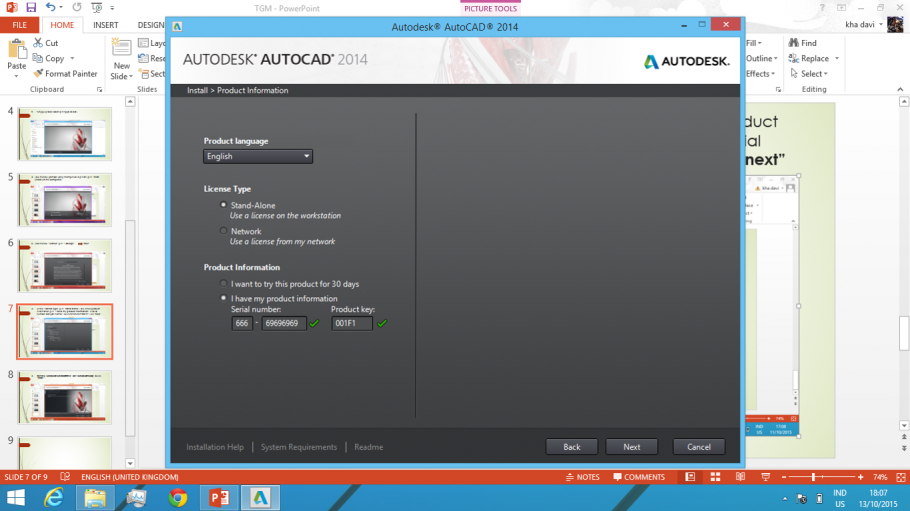Go Back in AutoCAD installer
The width and height of the screenshot is (910, 511).
[x=572, y=447]
